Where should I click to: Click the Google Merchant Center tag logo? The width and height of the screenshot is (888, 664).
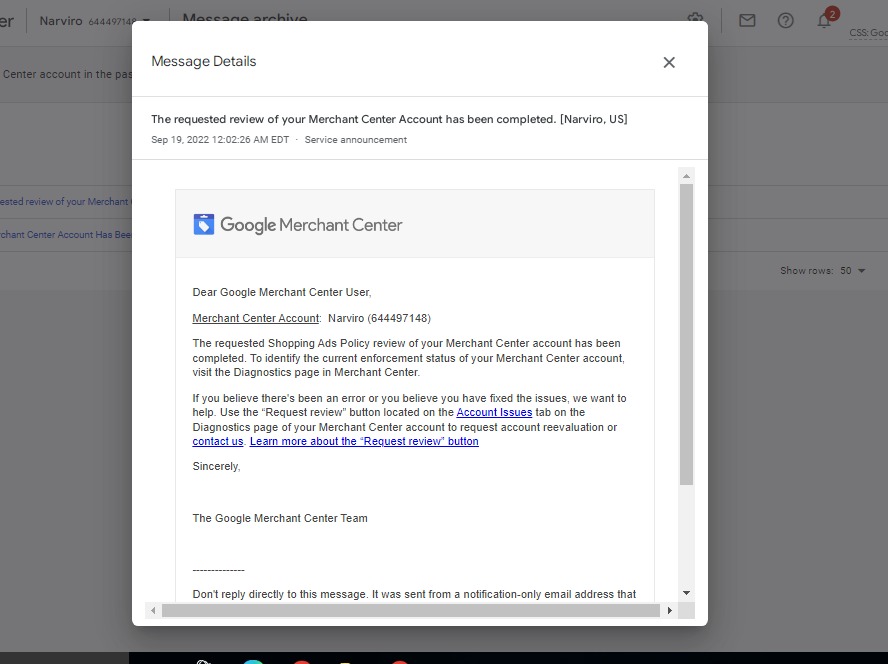tap(204, 224)
